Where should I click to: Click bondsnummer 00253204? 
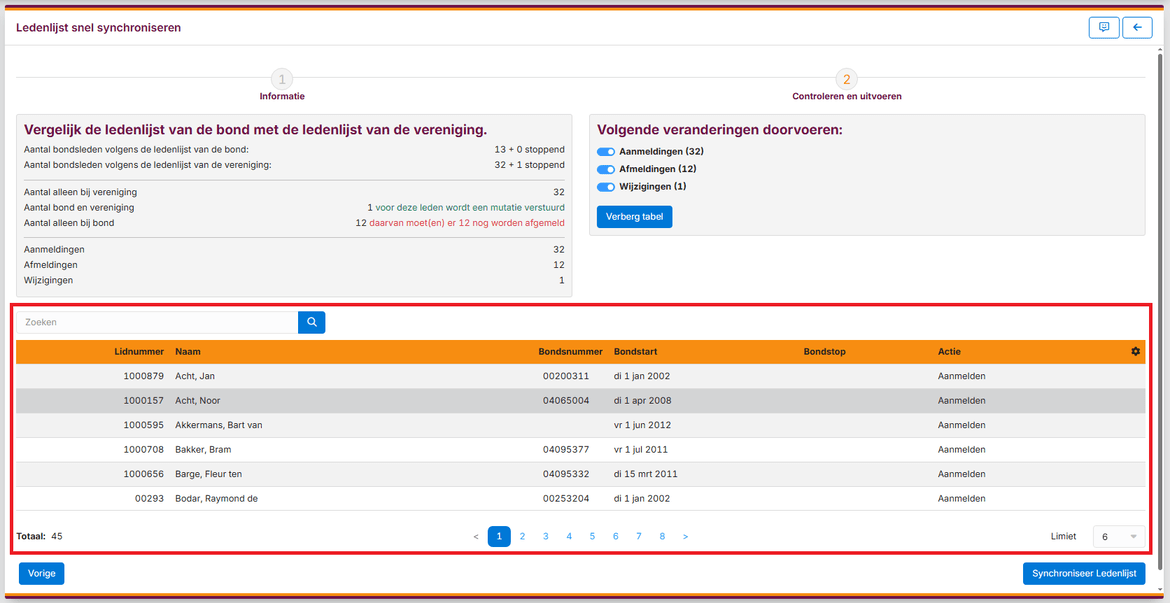566,499
